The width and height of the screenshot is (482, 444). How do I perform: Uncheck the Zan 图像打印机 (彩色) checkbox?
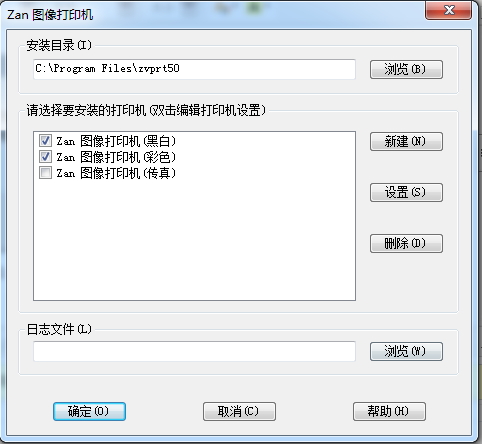coord(45,157)
